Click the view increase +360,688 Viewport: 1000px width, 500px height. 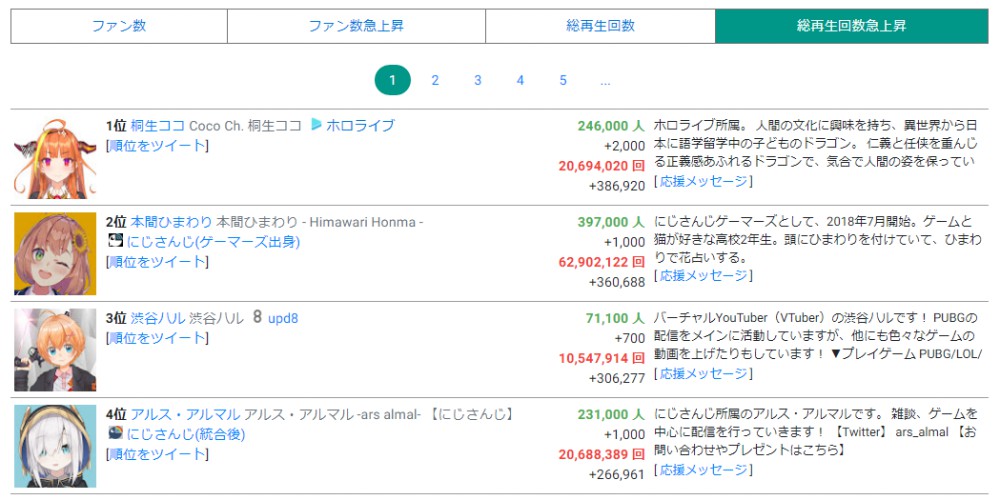[617, 283]
